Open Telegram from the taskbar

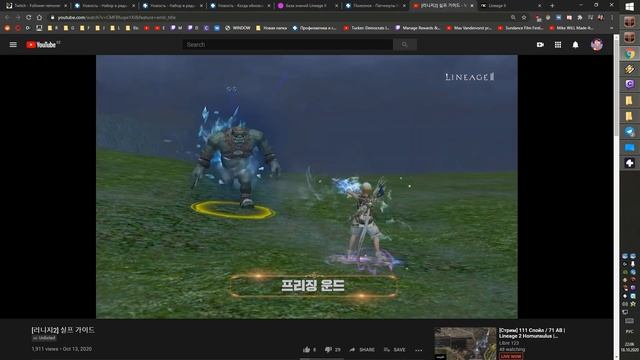(x=629, y=131)
